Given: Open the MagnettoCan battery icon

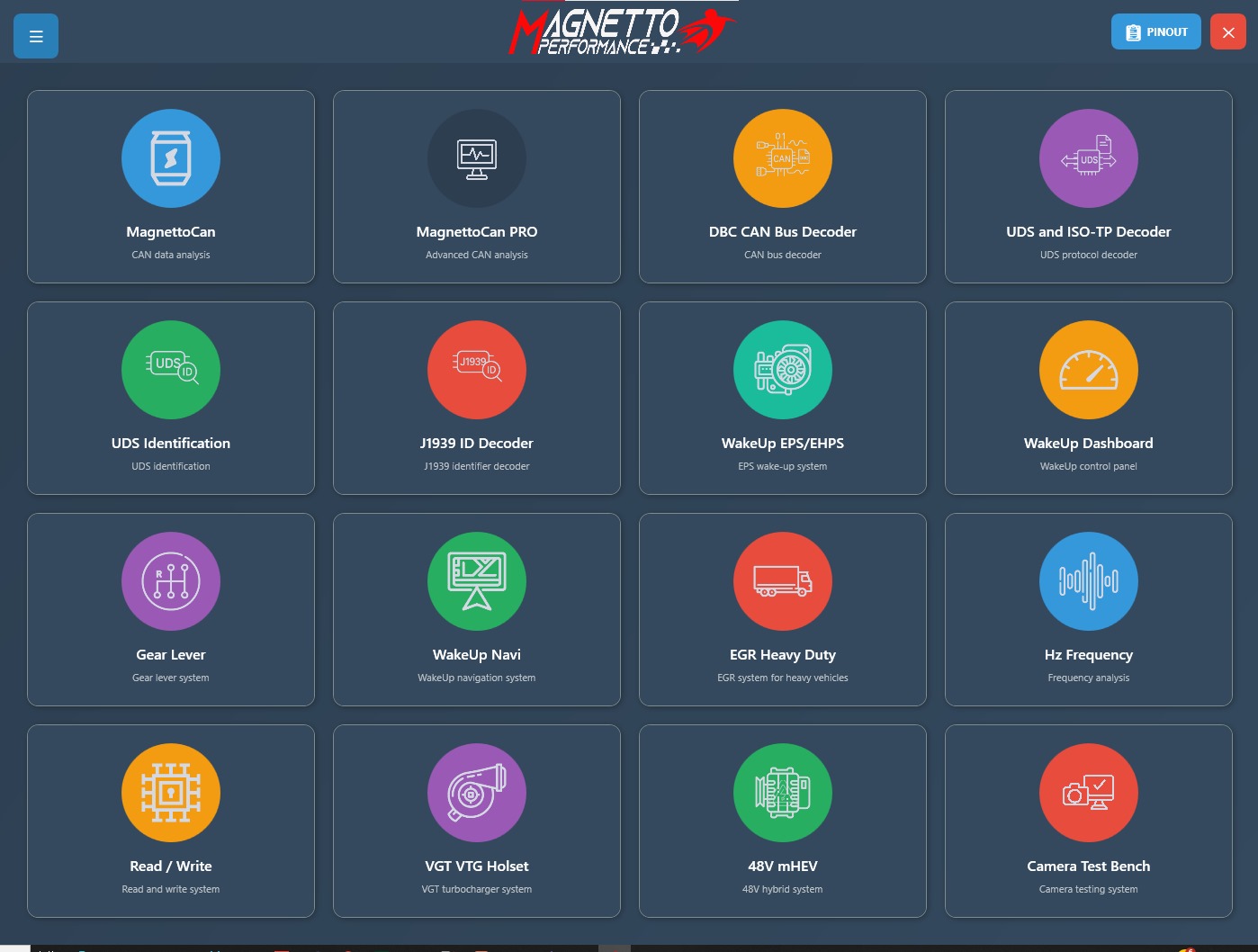Looking at the screenshot, I should (x=171, y=158).
